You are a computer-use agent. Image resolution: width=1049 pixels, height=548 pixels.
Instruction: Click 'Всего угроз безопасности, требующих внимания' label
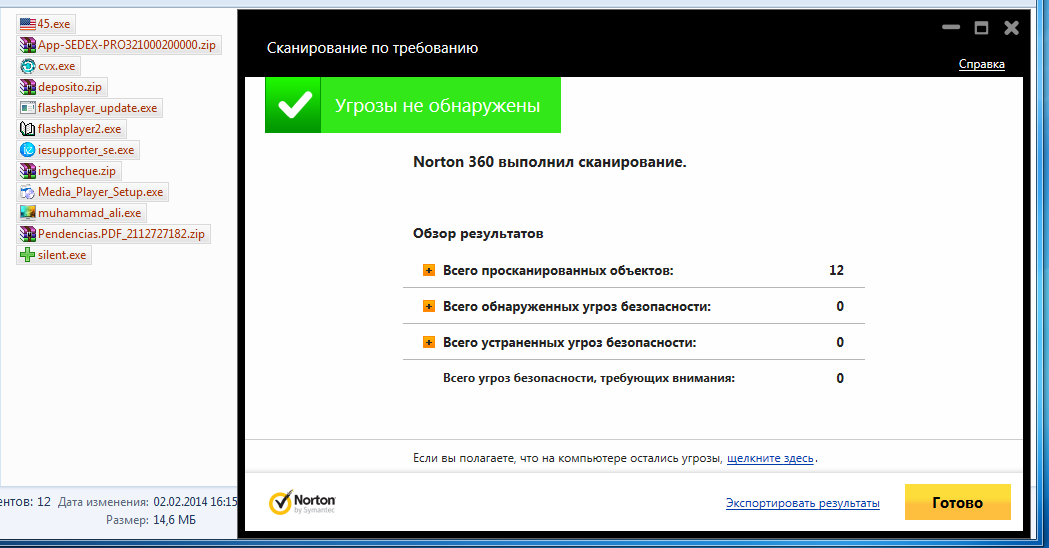(589, 379)
